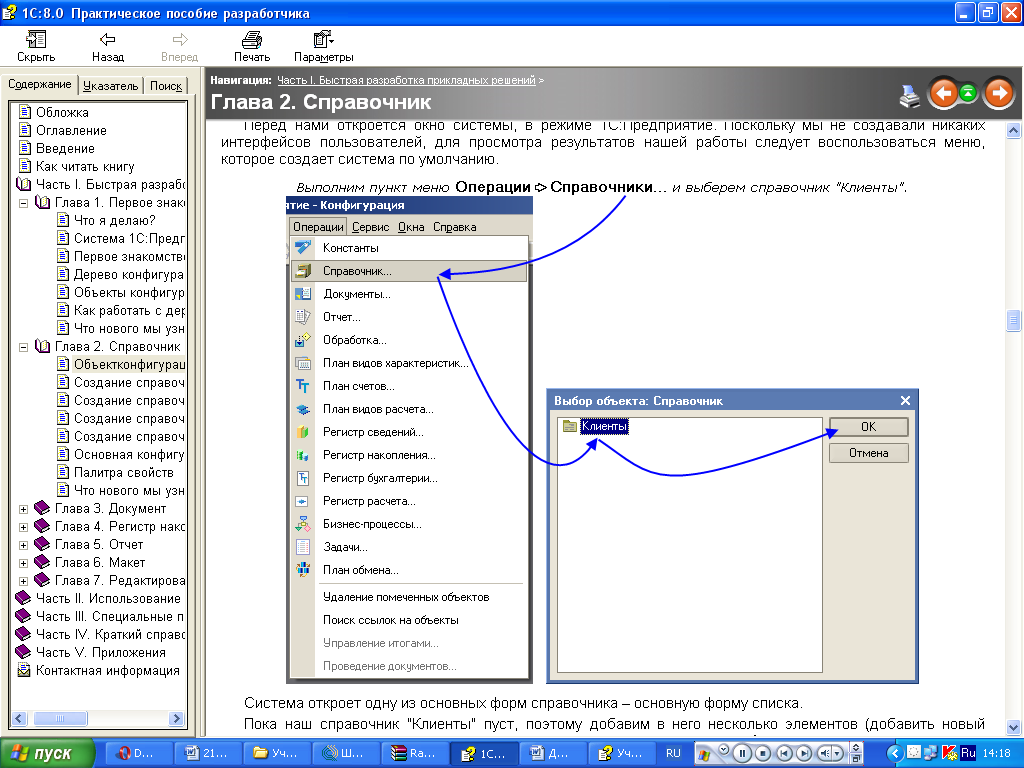1024x768 pixels.
Task: Expand the Глава 5. Отчет tree node
Action: pos(23,545)
